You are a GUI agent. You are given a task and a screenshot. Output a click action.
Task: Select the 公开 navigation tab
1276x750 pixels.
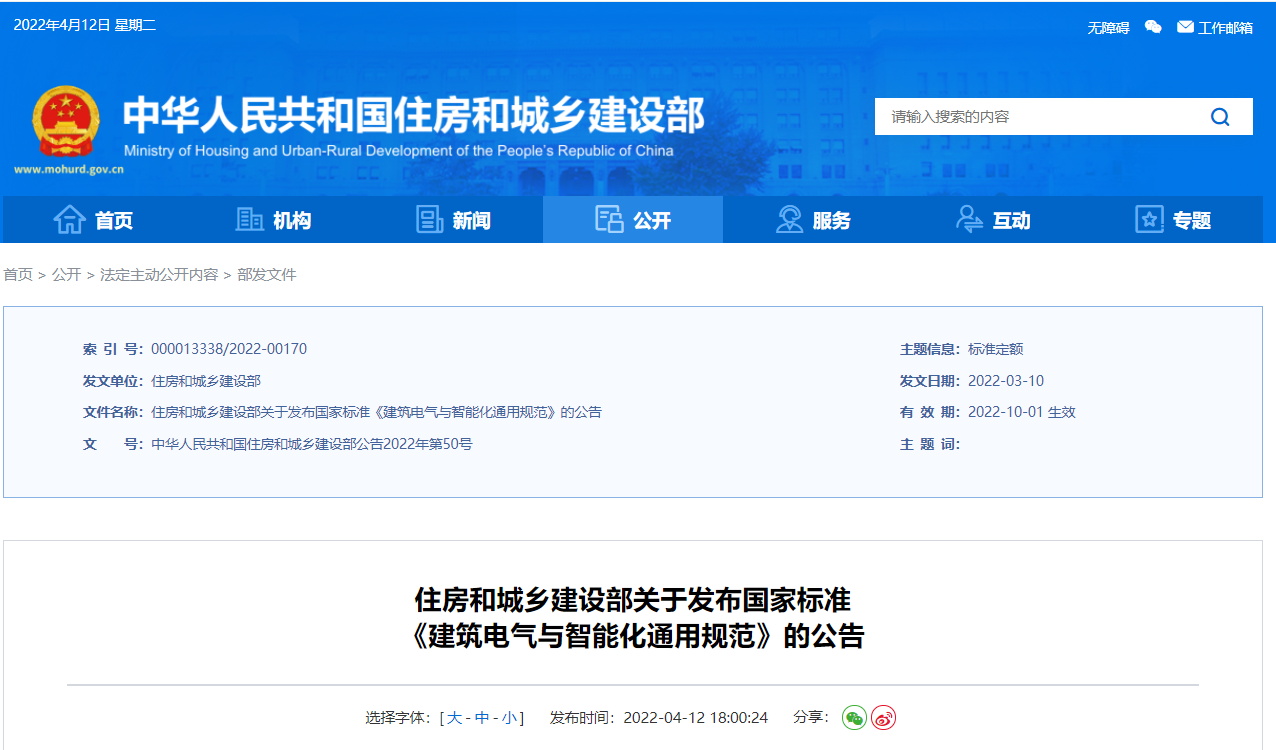pyautogui.click(x=632, y=220)
